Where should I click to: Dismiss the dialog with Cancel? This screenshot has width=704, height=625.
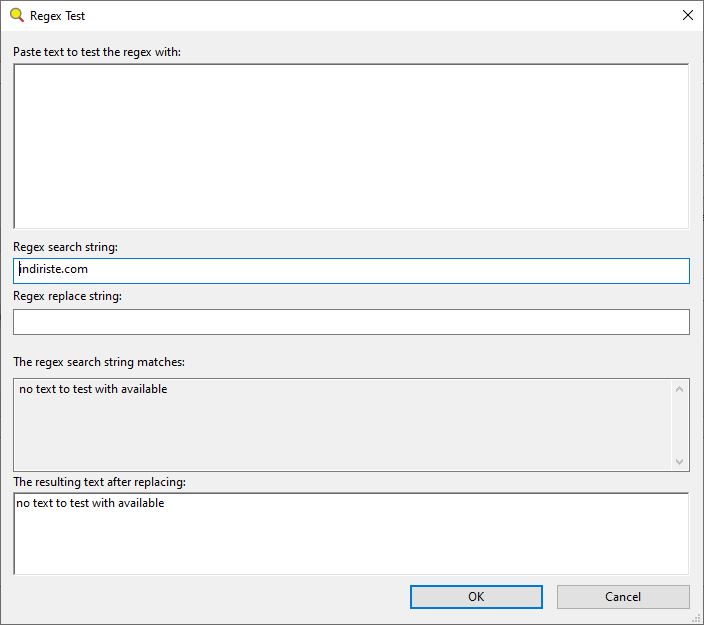tap(623, 597)
